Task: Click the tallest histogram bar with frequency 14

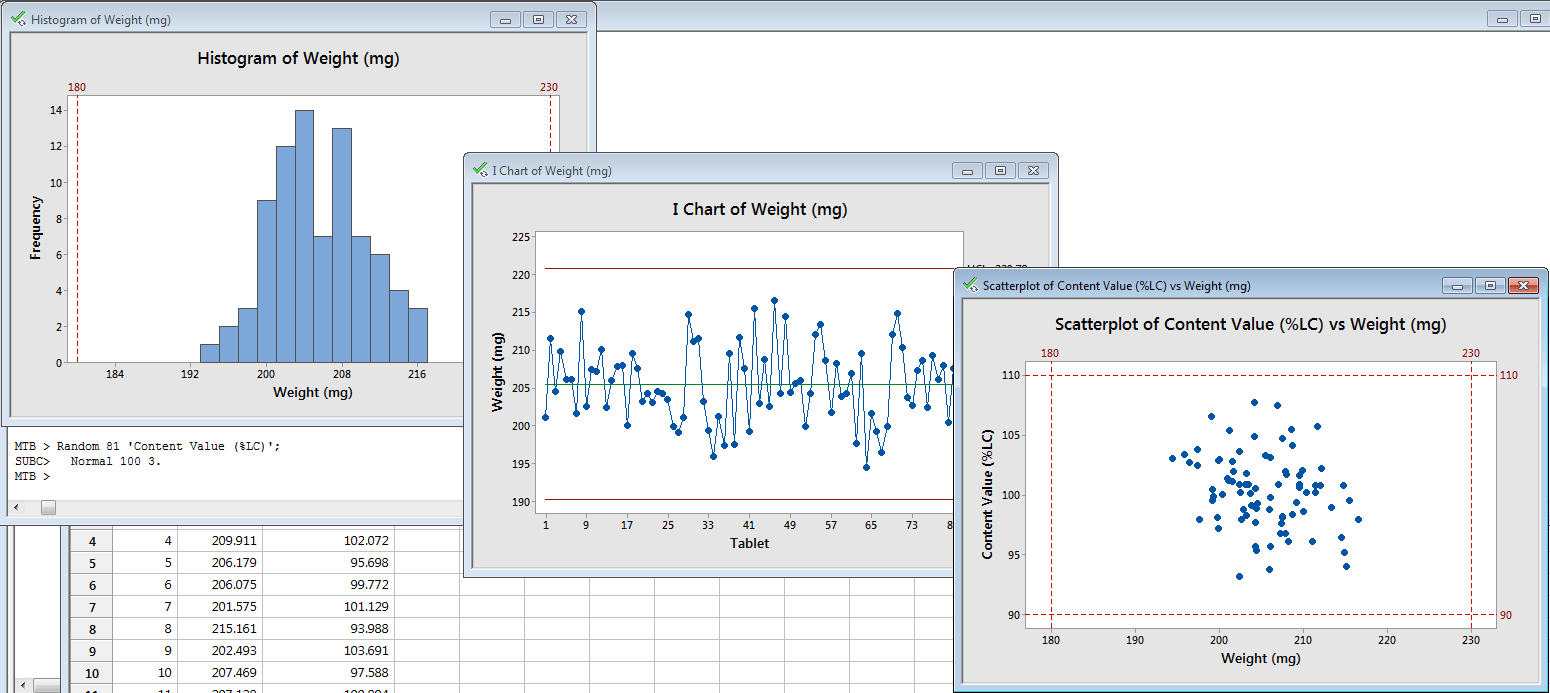Action: pyautogui.click(x=304, y=236)
